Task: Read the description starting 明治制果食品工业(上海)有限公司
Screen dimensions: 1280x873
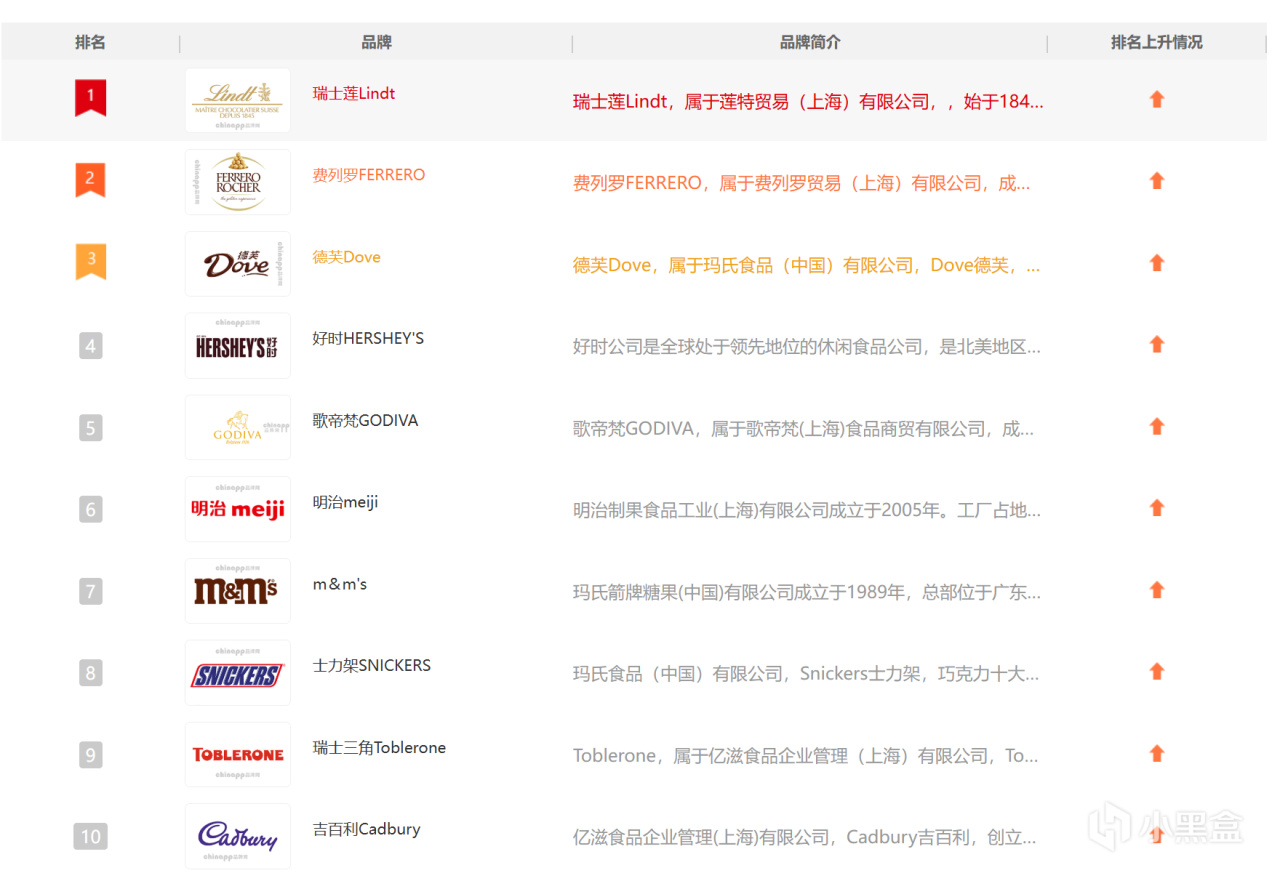Action: pos(806,510)
